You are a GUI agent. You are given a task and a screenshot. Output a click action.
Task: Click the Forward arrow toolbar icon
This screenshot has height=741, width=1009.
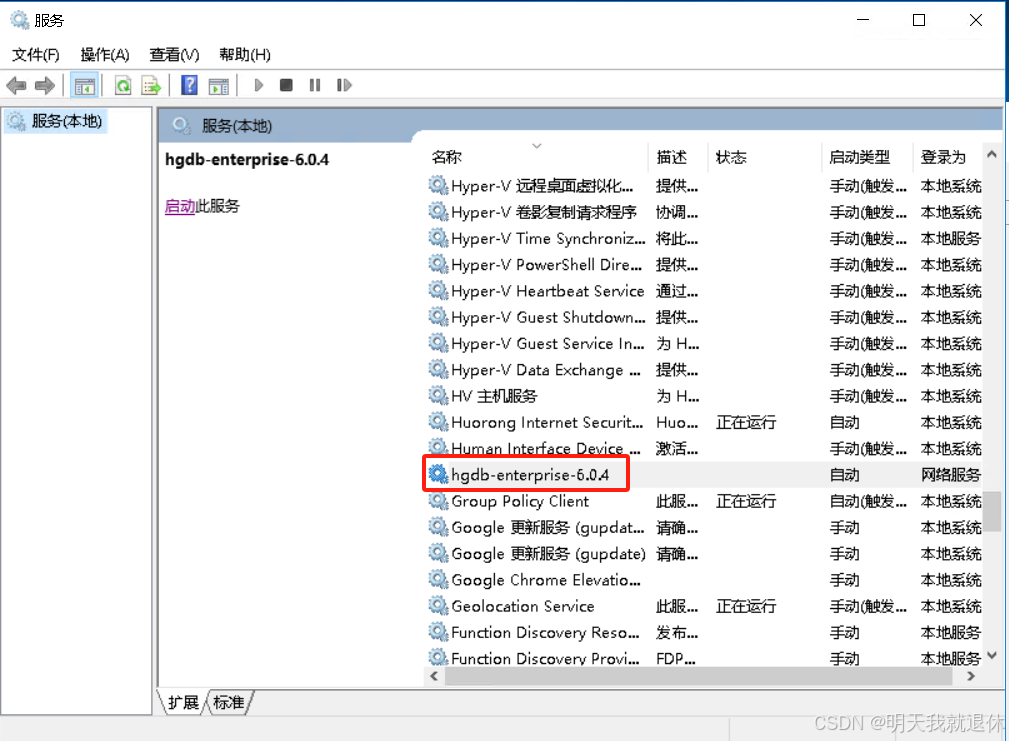pyautogui.click(x=44, y=85)
